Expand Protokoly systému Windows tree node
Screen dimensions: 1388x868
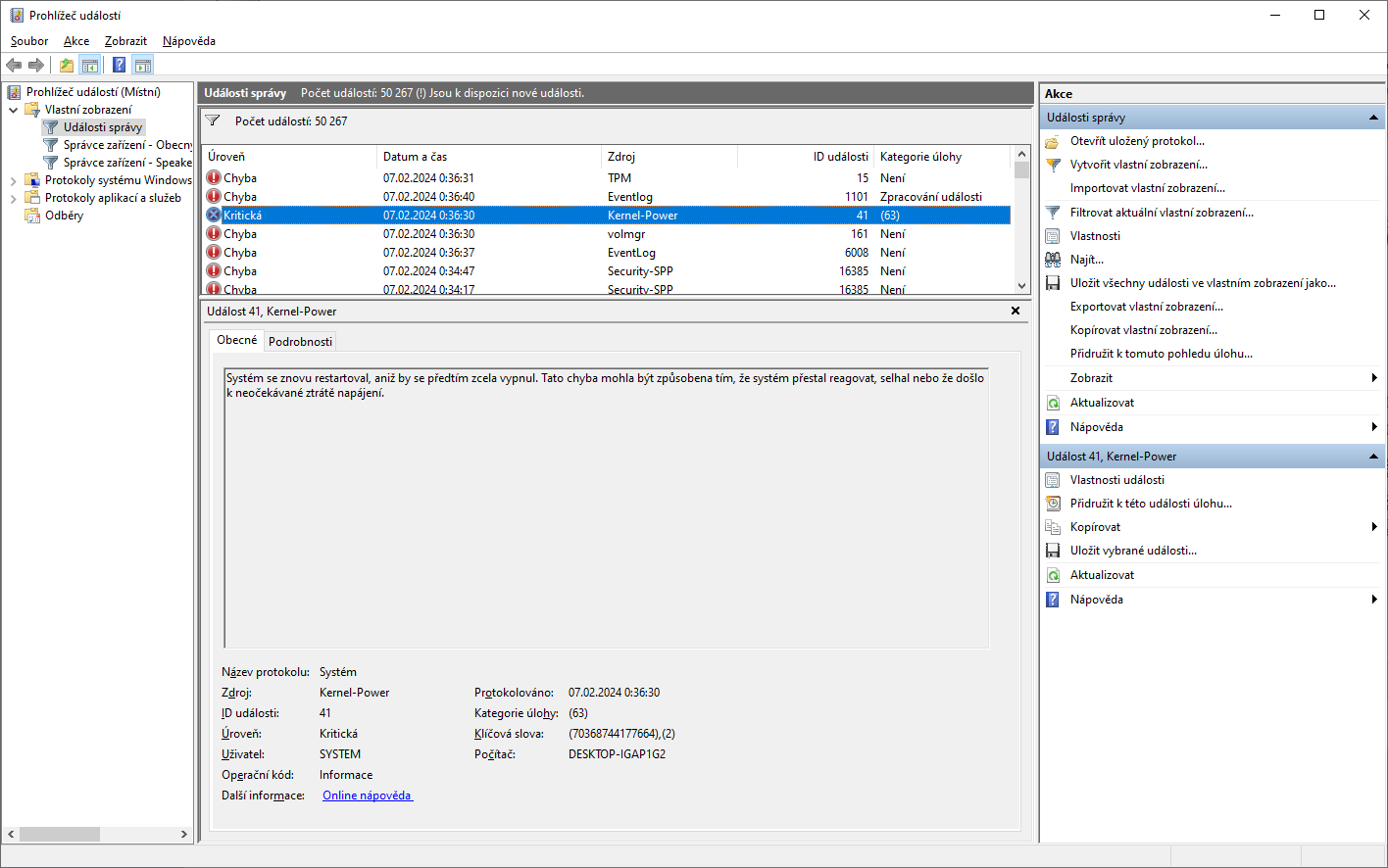click(x=14, y=180)
